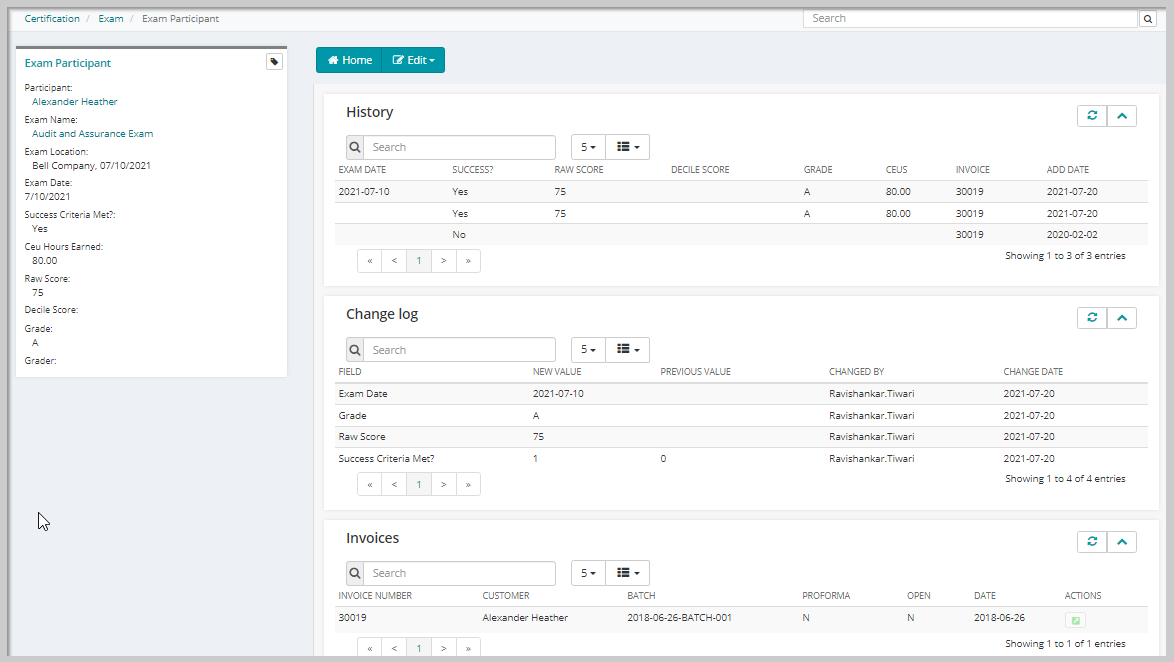This screenshot has height=662, width=1174.
Task: Go to Certification breadcrumb
Action: pos(52,19)
